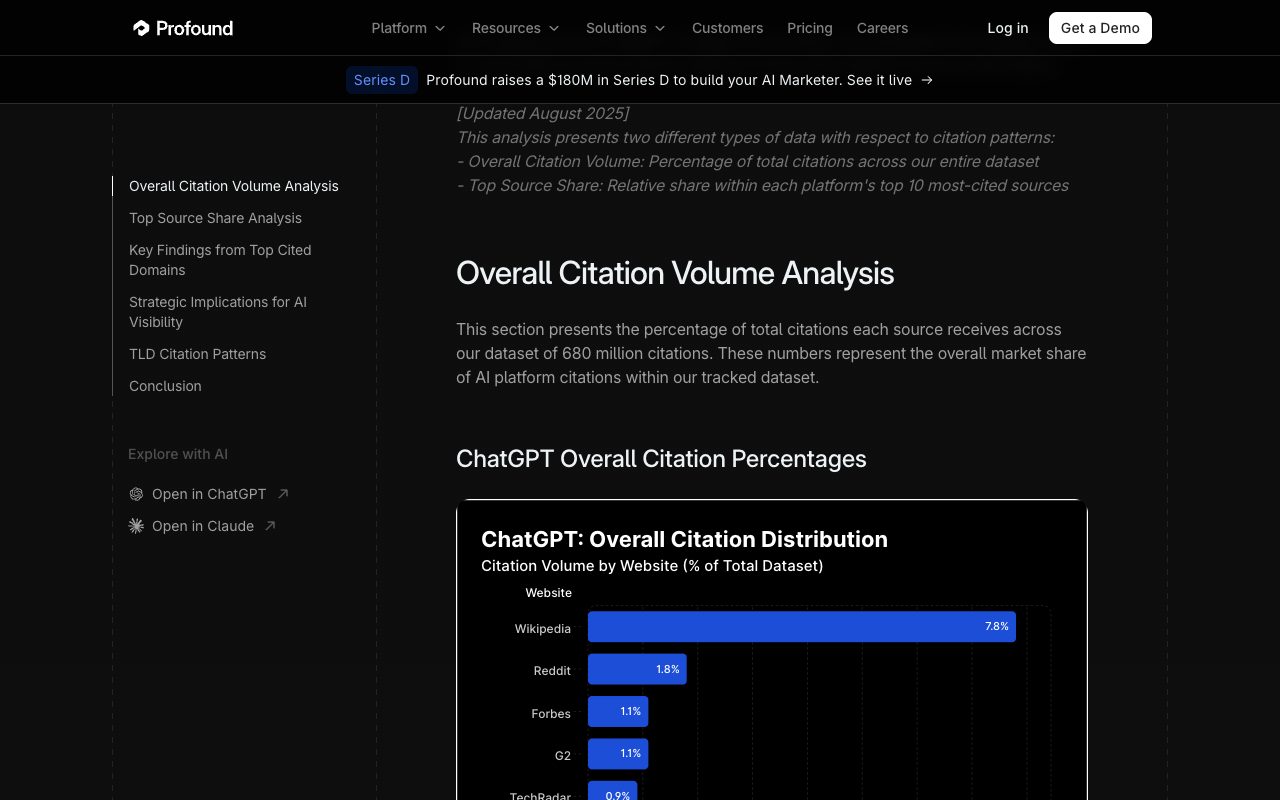This screenshot has width=1280, height=800.
Task: Go to the Pricing page
Action: (810, 28)
